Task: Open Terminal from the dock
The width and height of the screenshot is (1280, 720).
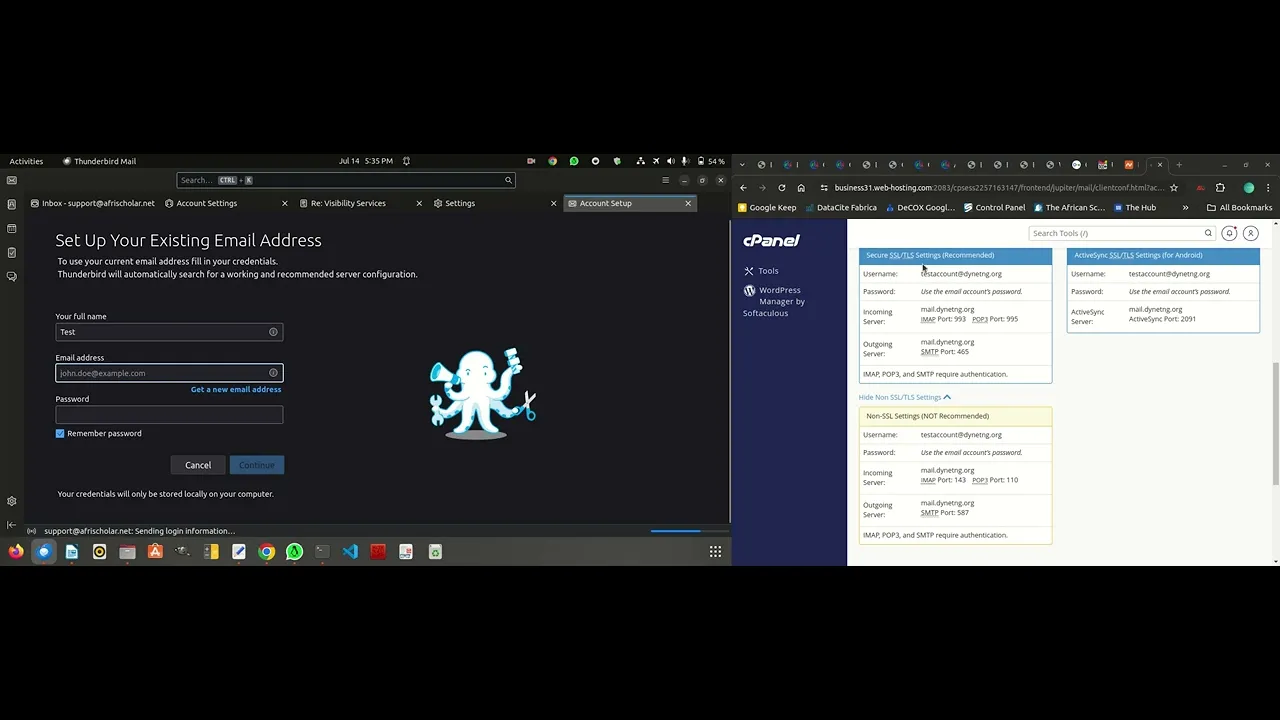Action: [x=322, y=551]
